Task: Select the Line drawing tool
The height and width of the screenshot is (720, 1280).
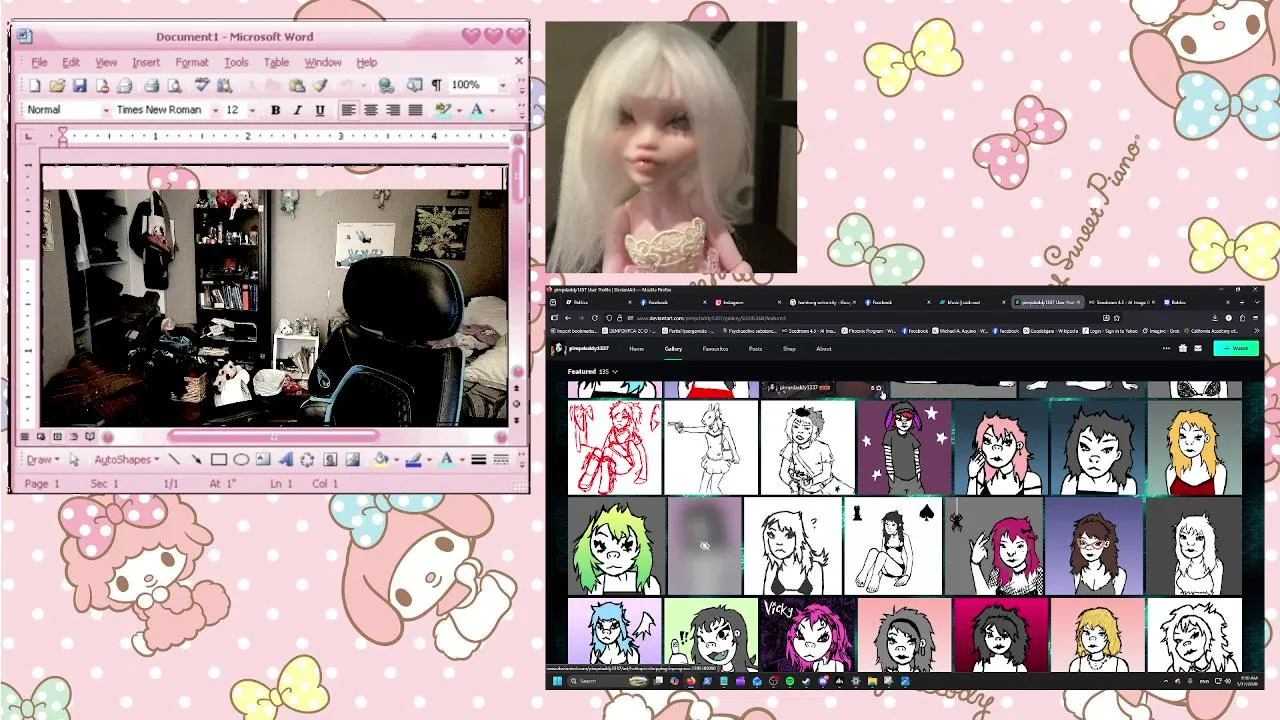Action: 174,460
